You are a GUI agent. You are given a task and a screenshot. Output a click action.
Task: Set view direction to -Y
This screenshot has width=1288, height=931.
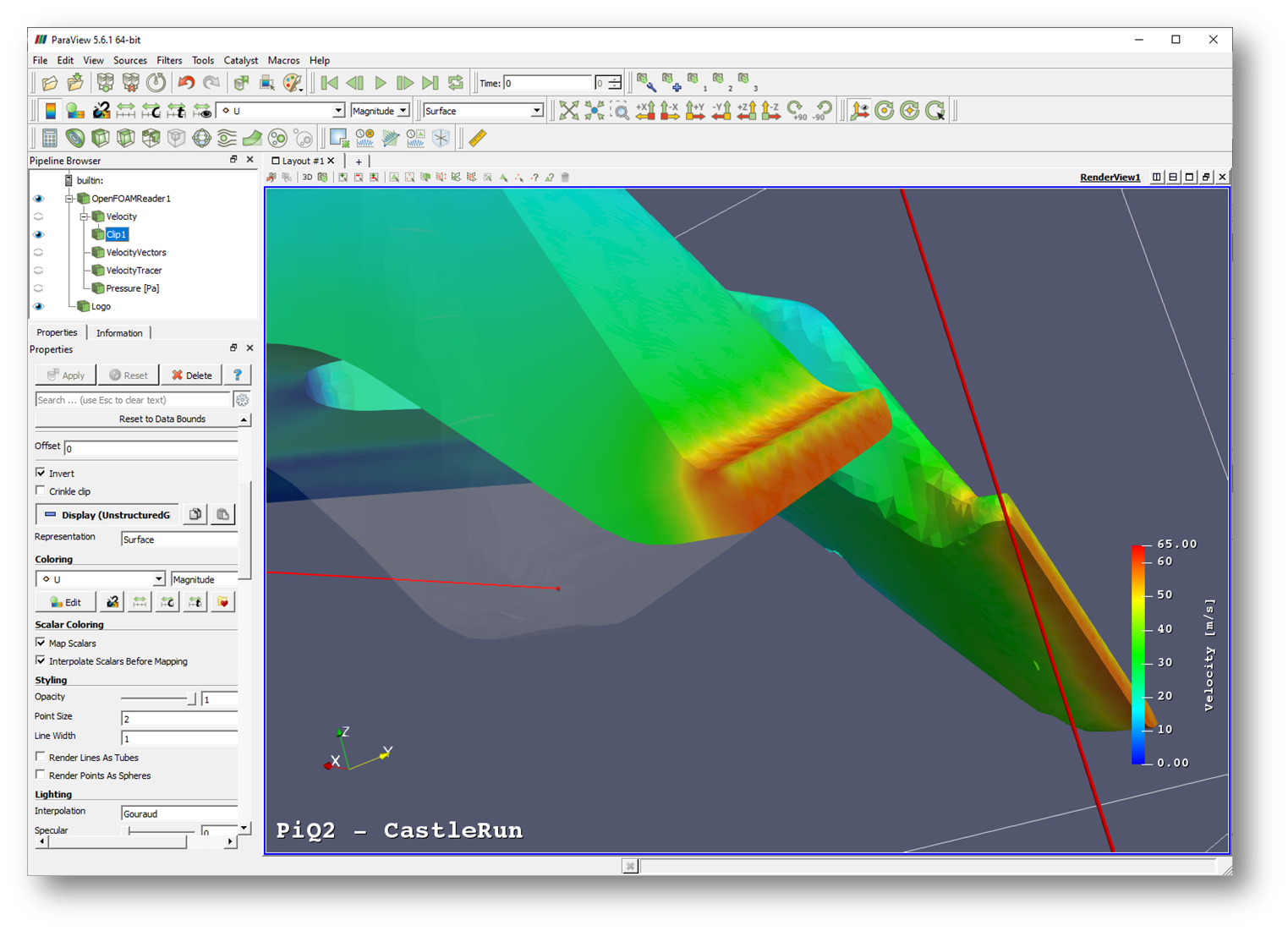[721, 111]
